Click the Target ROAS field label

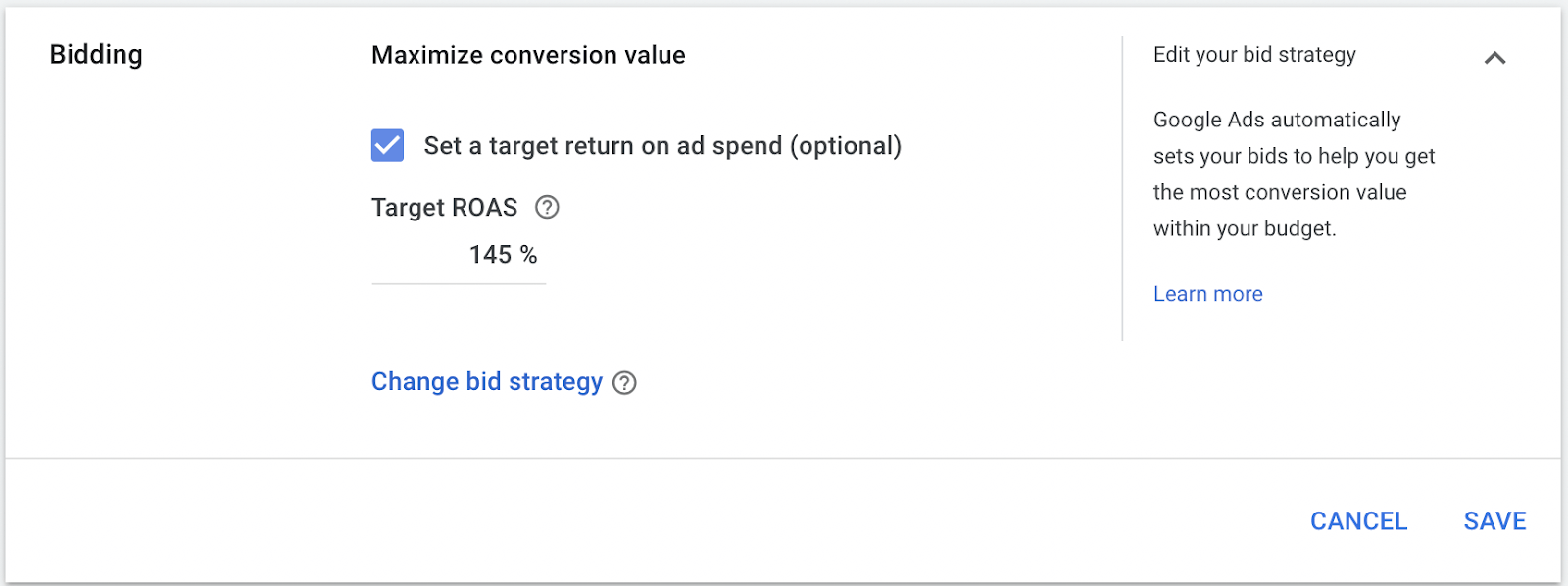(444, 208)
